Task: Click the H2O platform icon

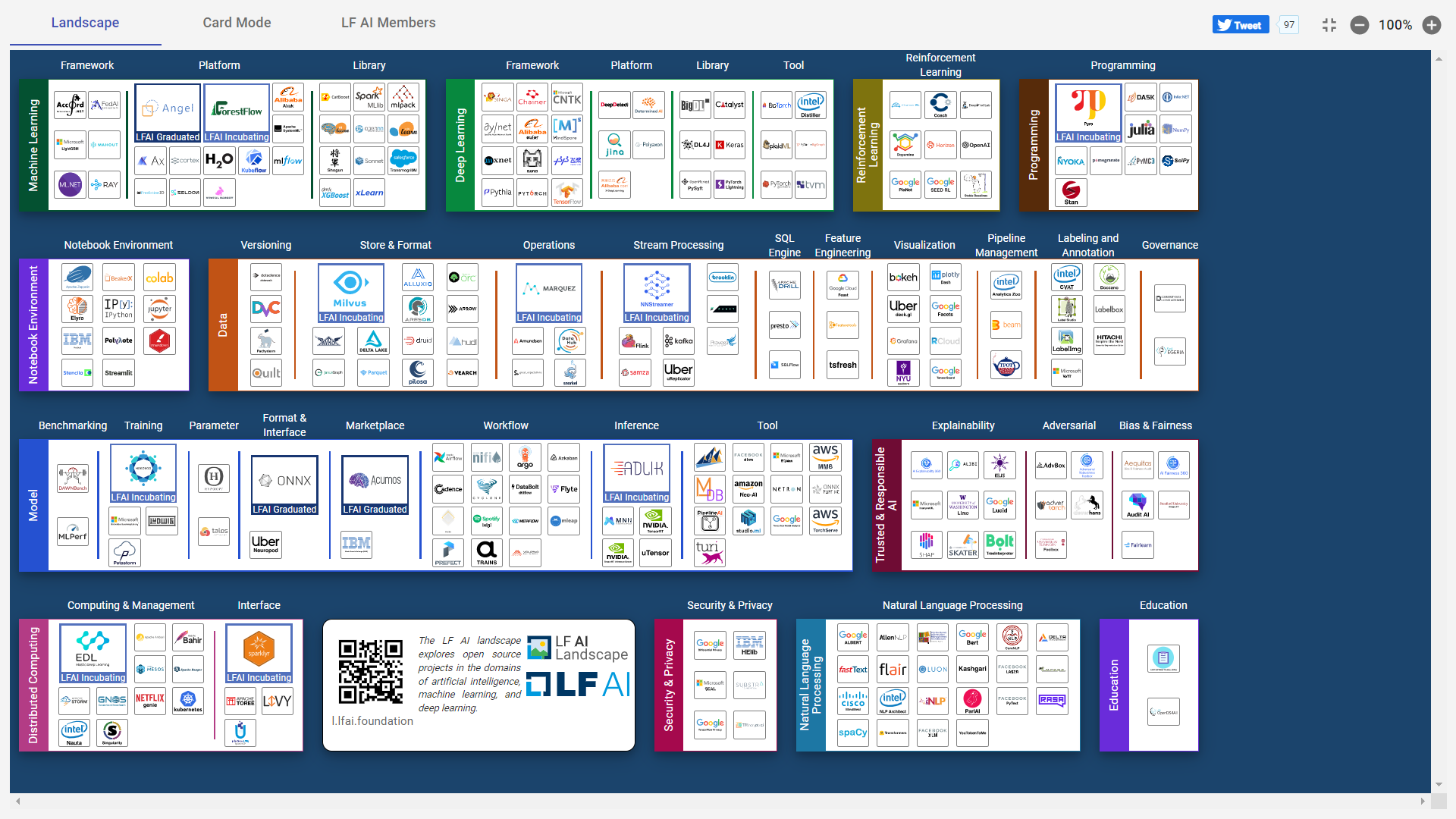Action: (219, 161)
